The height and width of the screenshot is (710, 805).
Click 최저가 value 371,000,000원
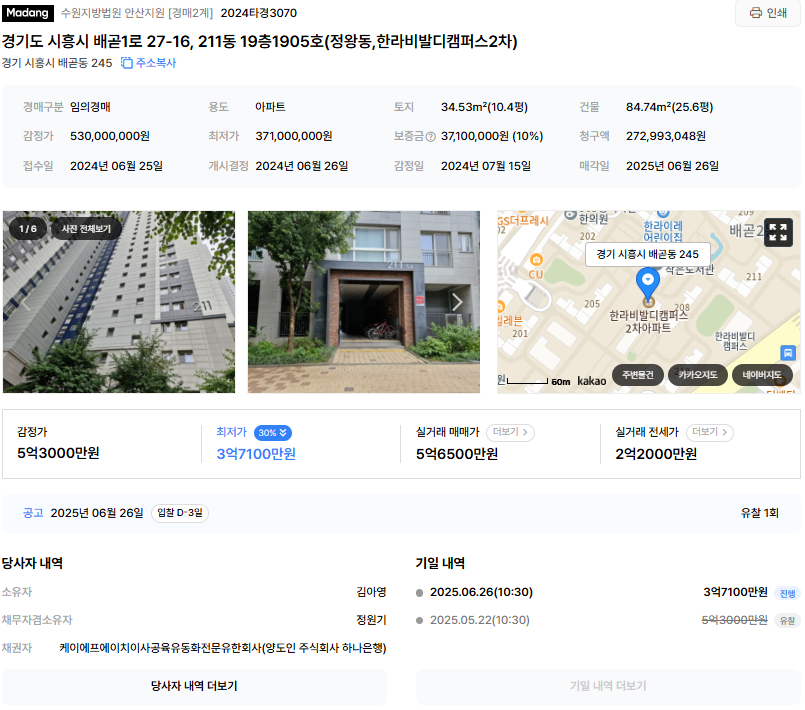click(x=294, y=136)
